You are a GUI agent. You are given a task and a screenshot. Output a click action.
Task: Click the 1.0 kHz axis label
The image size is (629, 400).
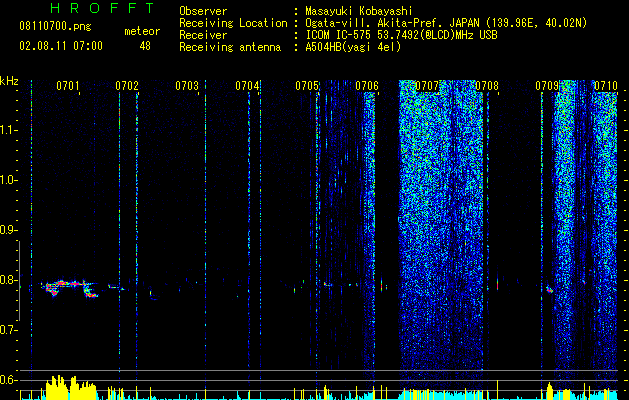[x=8, y=180]
